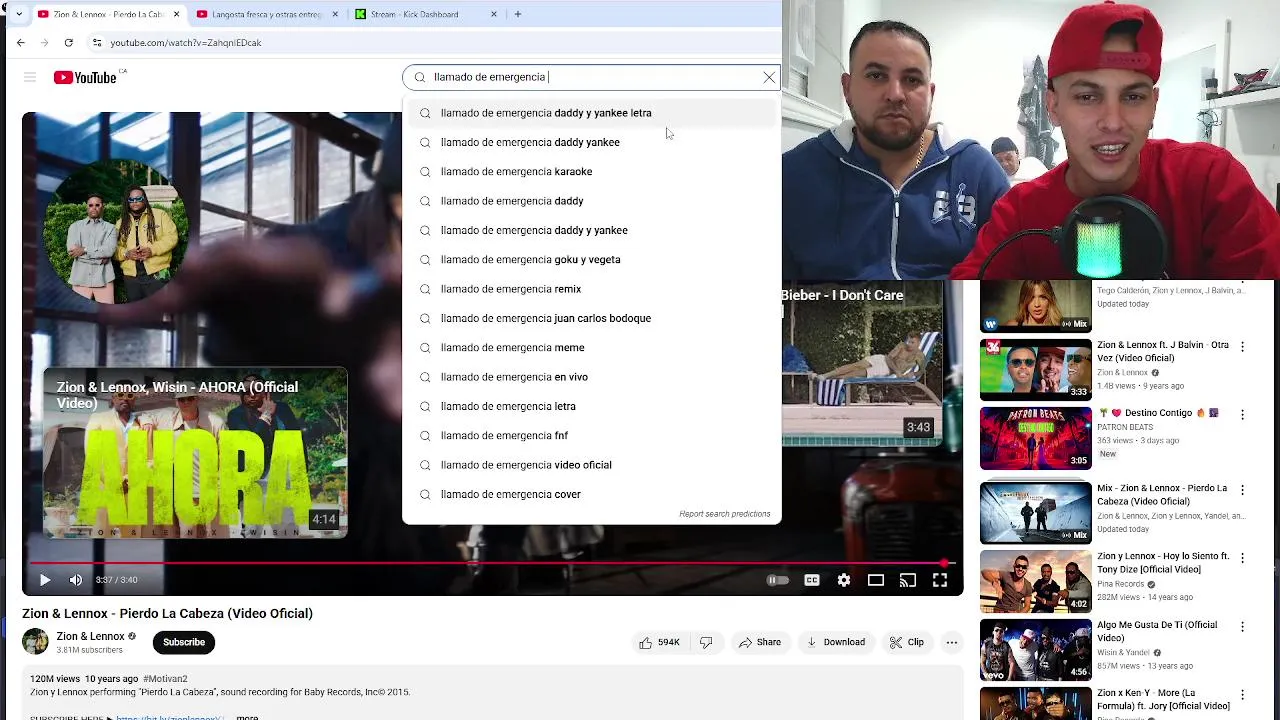
Task: Go to the YouTube home logo
Action: tap(85, 77)
